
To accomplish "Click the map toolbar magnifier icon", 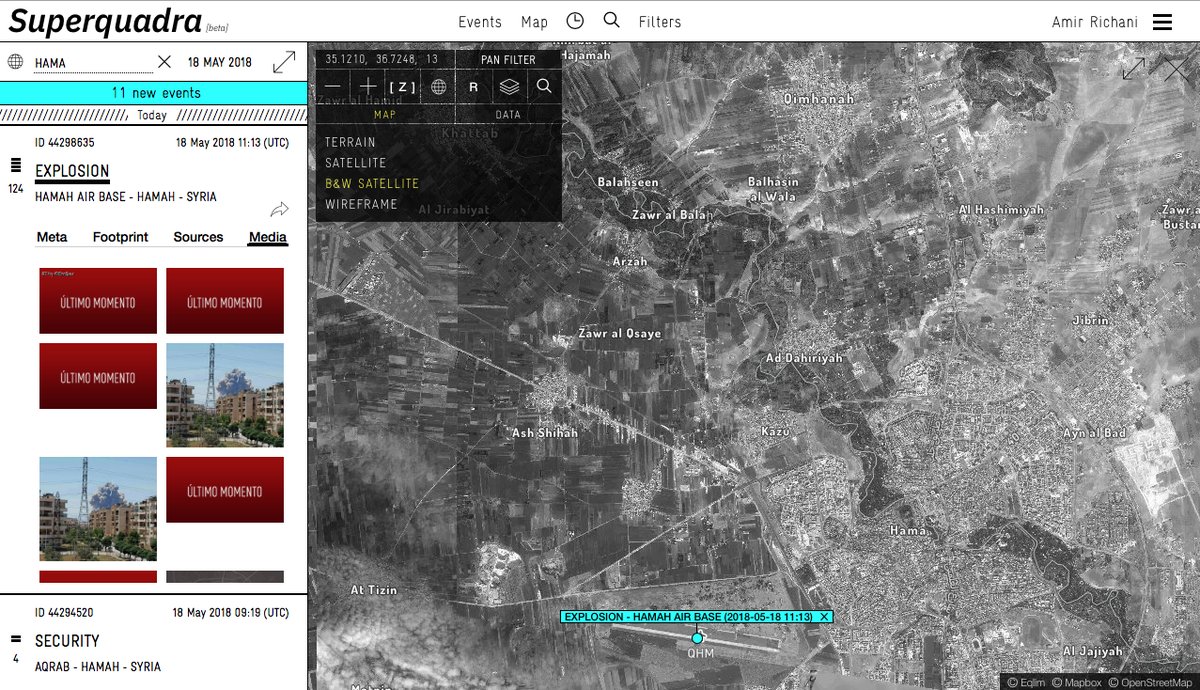I will [x=544, y=87].
